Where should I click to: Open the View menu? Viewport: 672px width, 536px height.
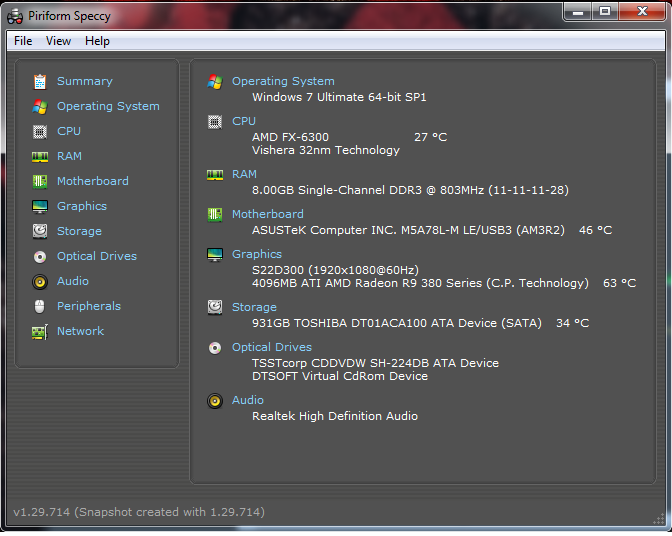pos(58,41)
